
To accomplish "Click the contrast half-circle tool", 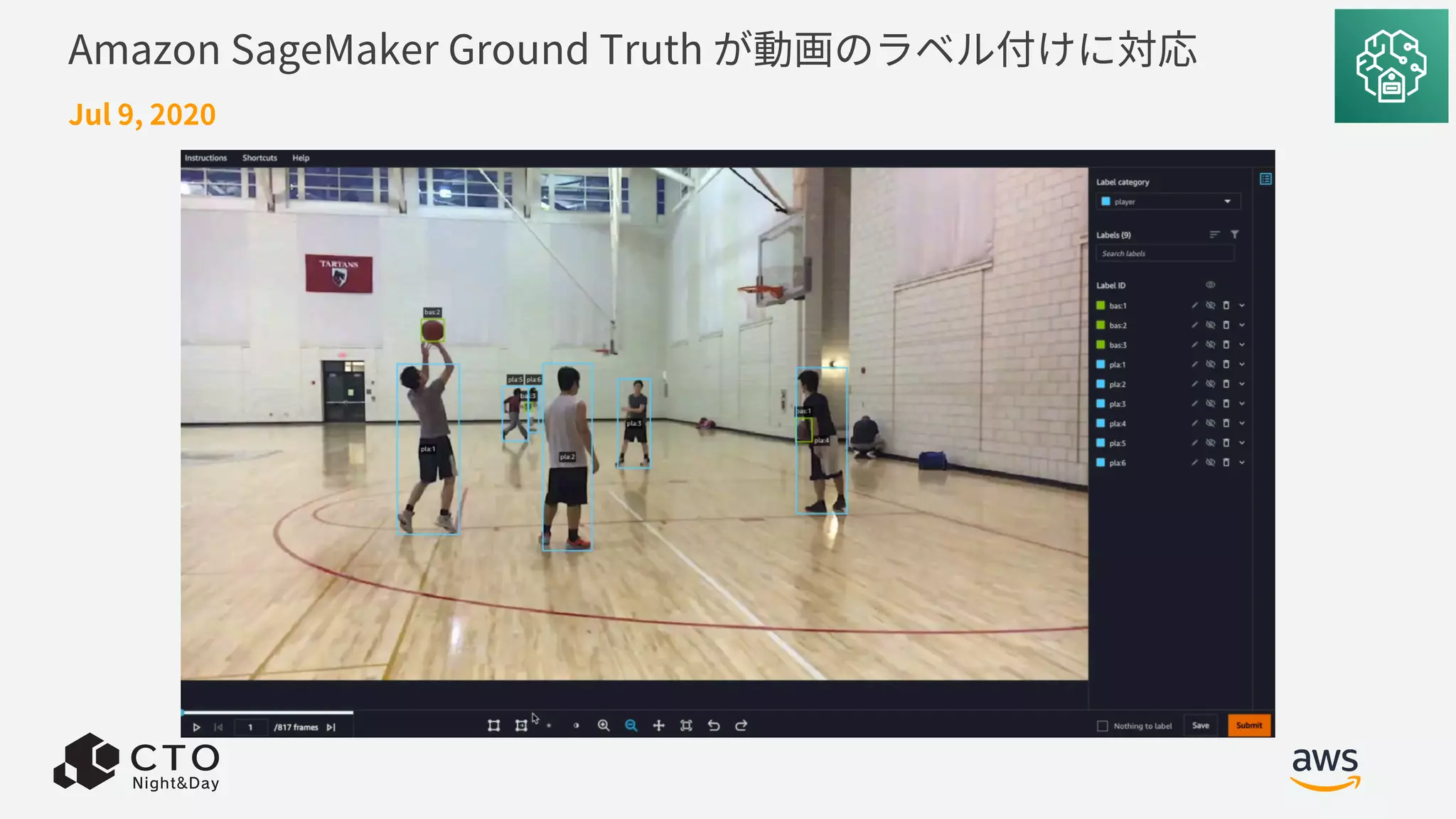I will tap(576, 726).
